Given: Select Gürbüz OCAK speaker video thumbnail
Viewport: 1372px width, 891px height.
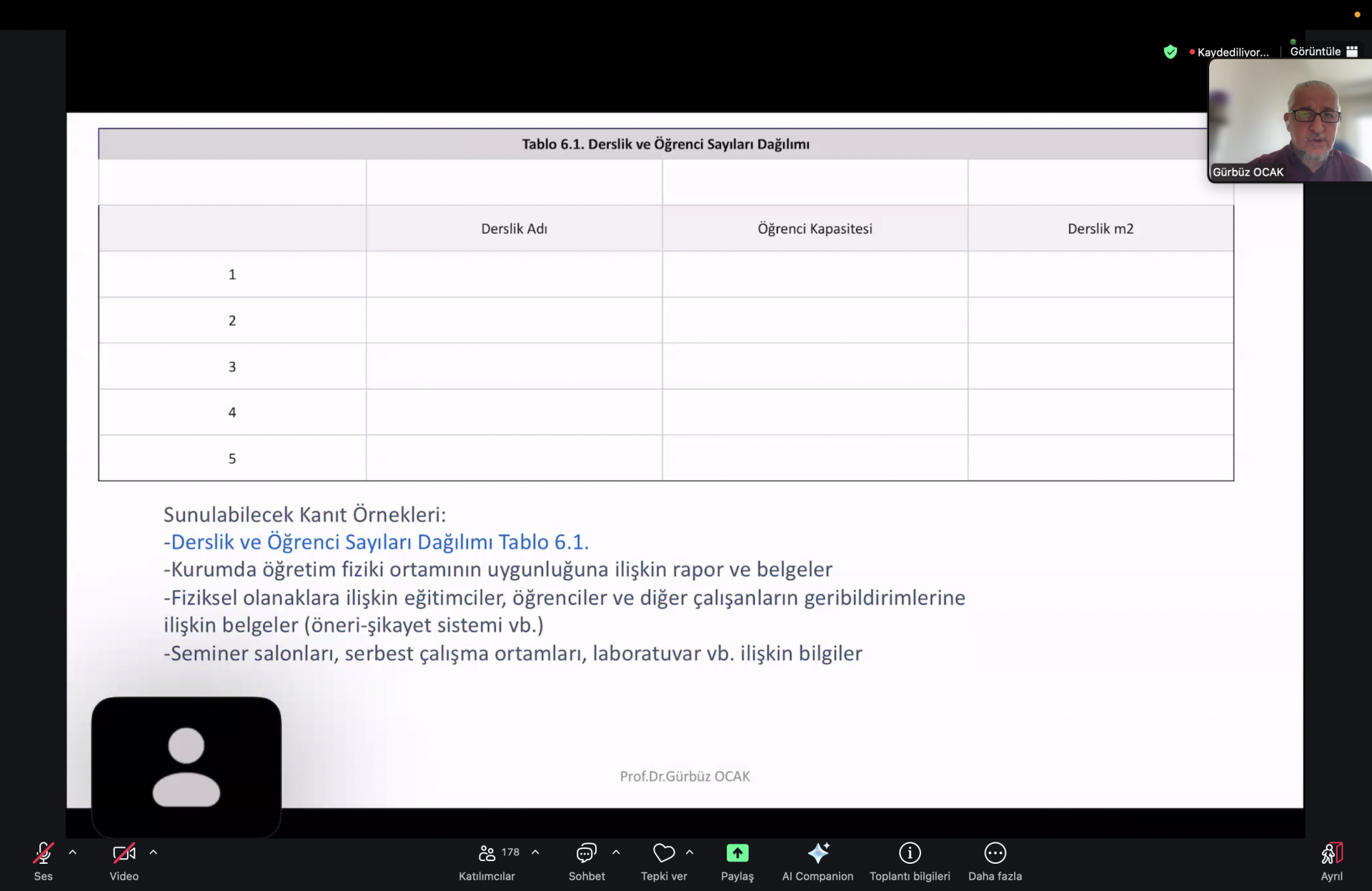Looking at the screenshot, I should tap(1290, 120).
